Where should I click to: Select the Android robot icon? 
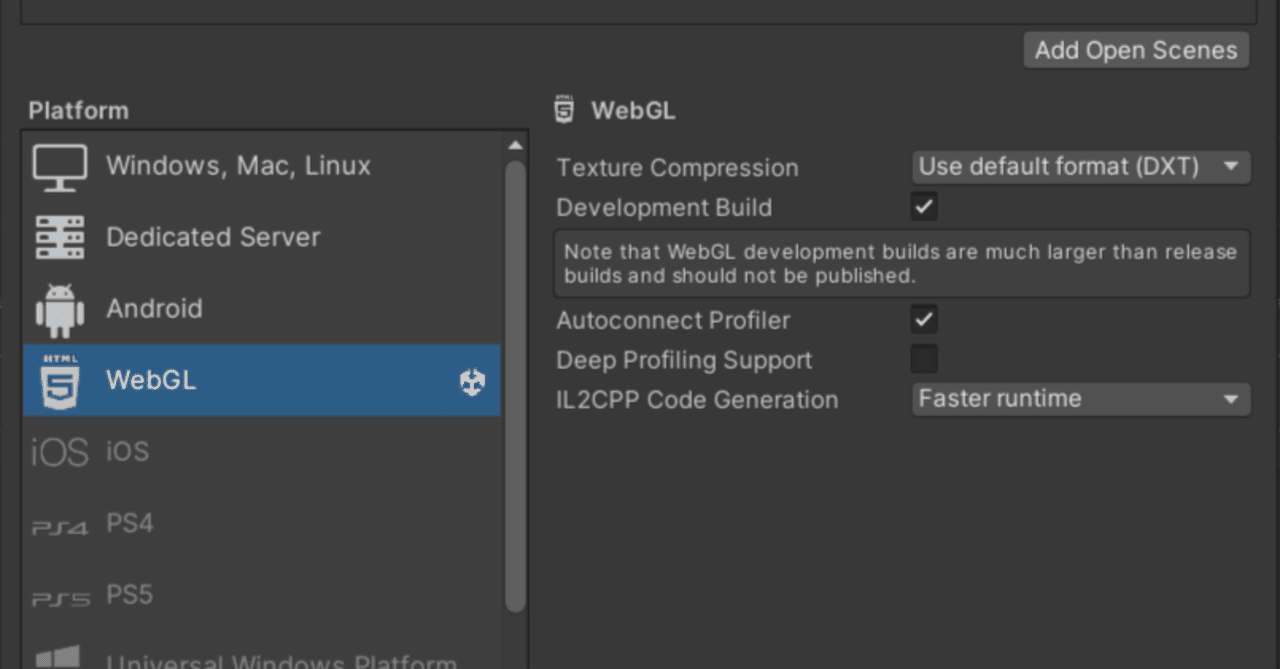pyautogui.click(x=59, y=308)
